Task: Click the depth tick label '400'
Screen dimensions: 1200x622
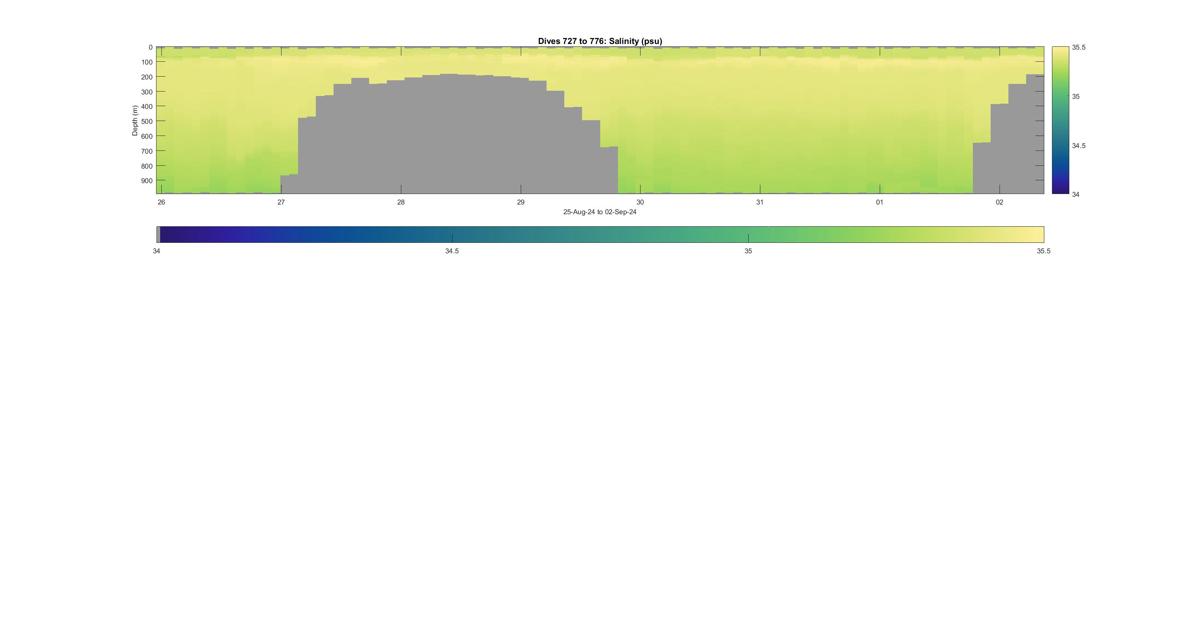Action: [x=146, y=107]
